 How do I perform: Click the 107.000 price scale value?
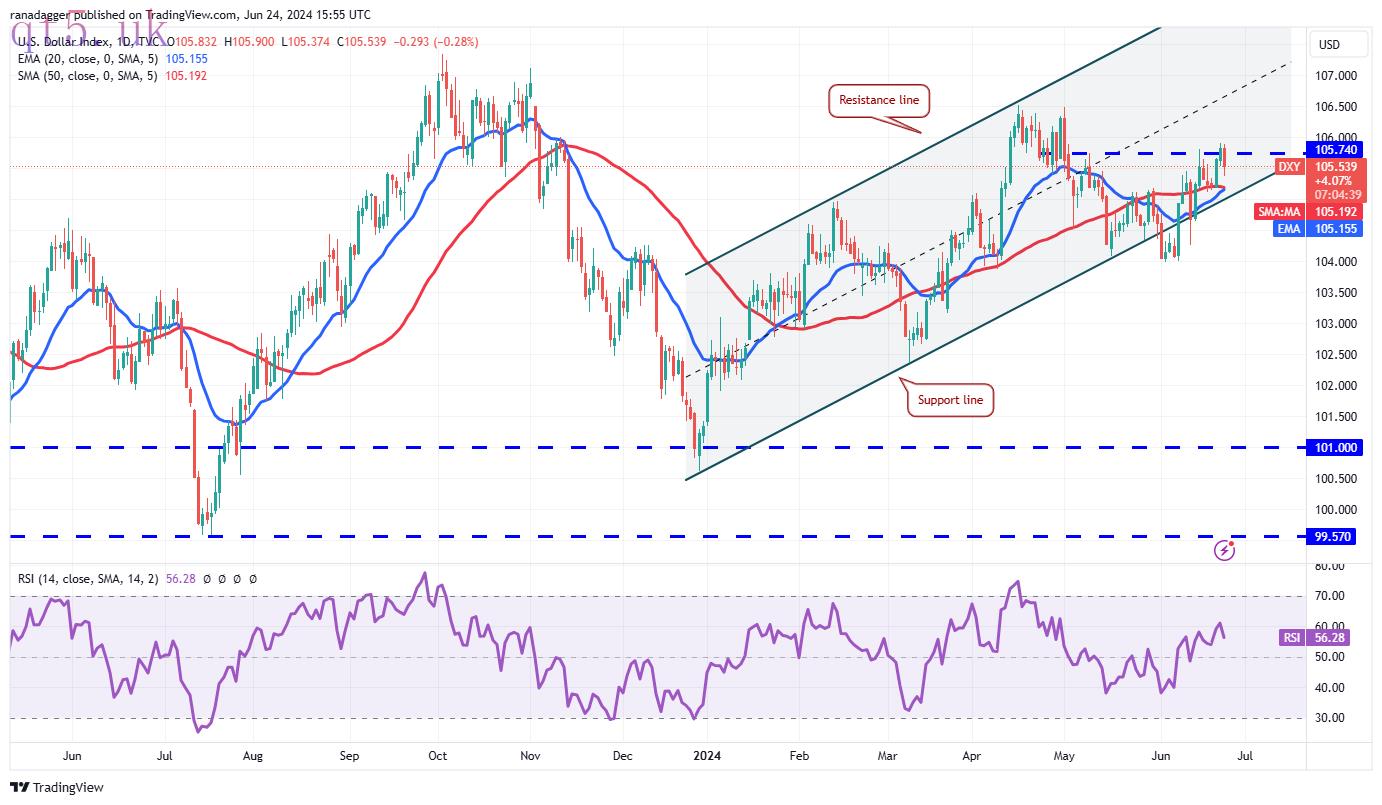[1336, 76]
